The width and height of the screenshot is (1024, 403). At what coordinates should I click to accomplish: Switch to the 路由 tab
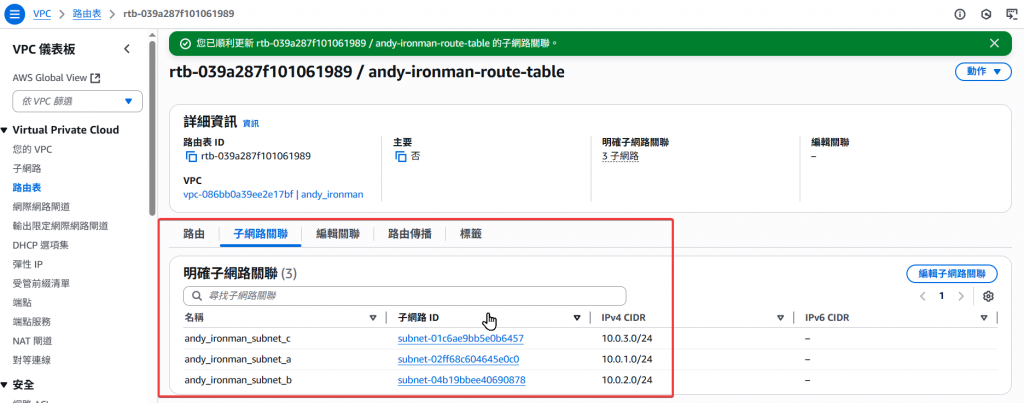pyautogui.click(x=194, y=234)
